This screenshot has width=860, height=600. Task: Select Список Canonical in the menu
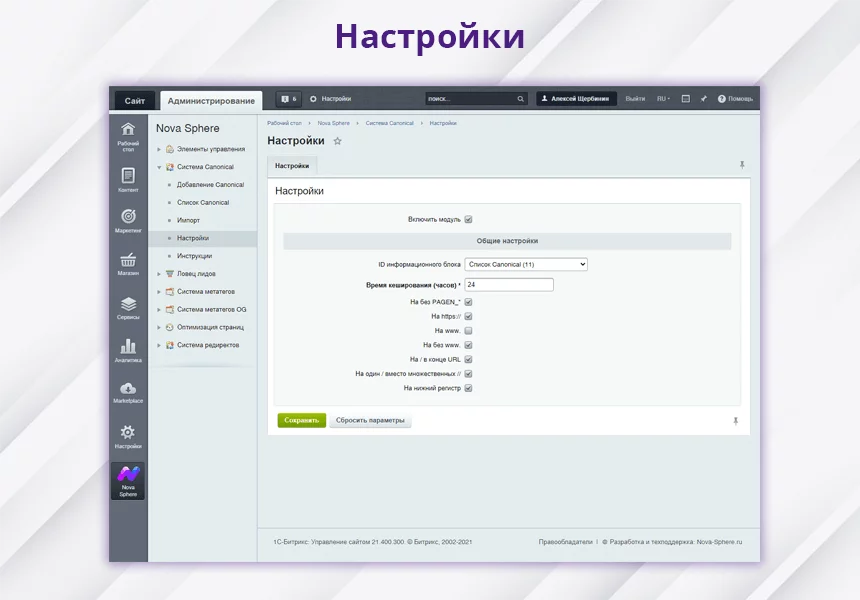[x=203, y=203]
